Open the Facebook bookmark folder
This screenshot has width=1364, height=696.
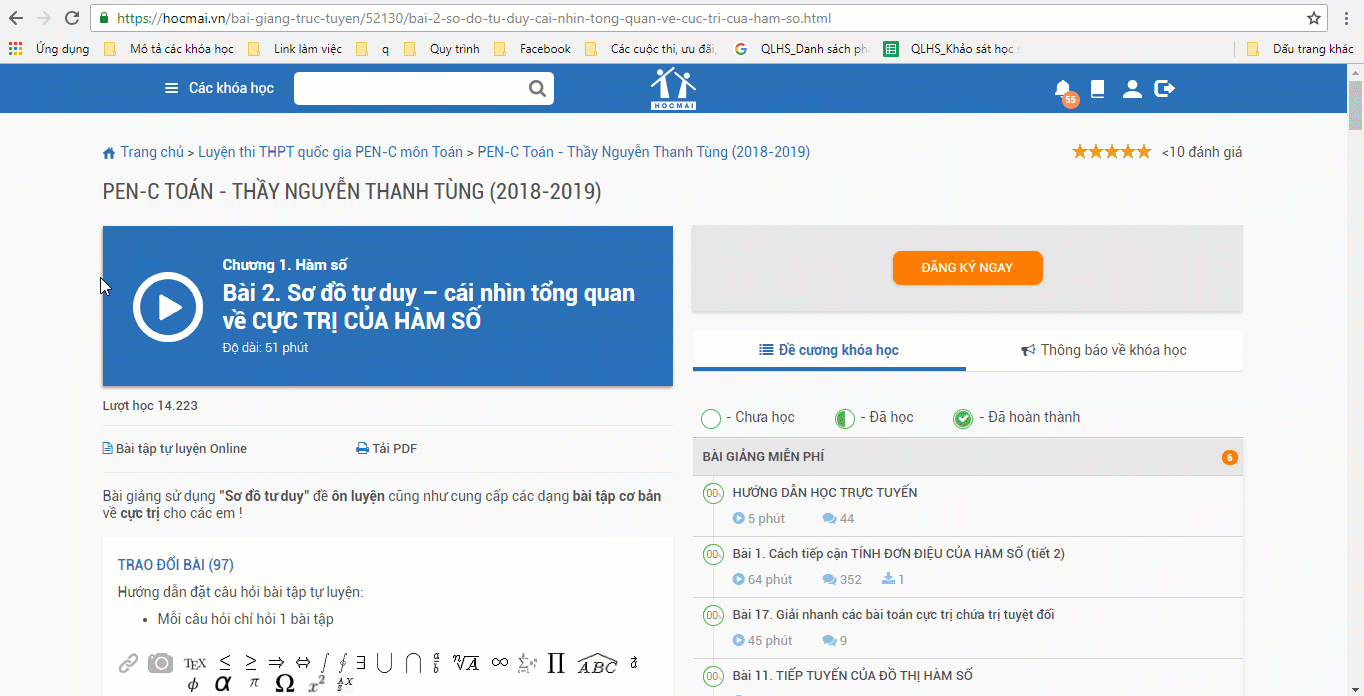pos(532,48)
